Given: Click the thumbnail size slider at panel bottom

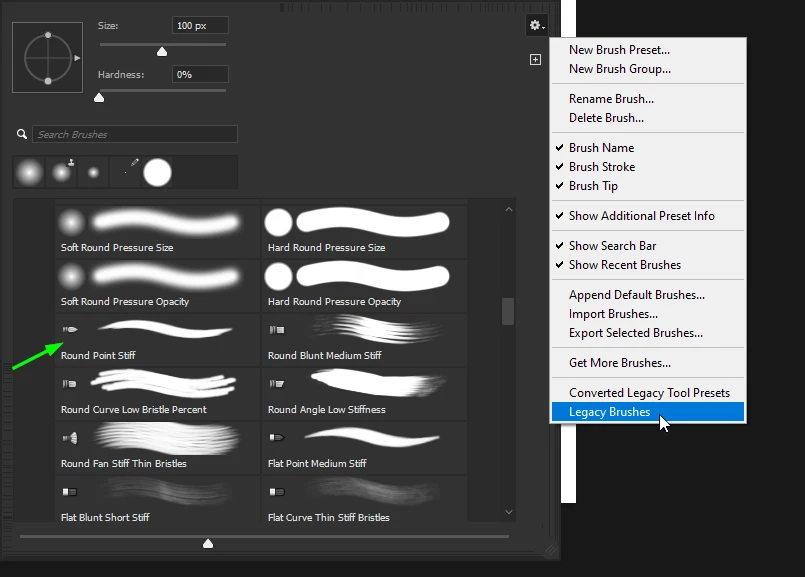Looking at the screenshot, I should coord(208,543).
